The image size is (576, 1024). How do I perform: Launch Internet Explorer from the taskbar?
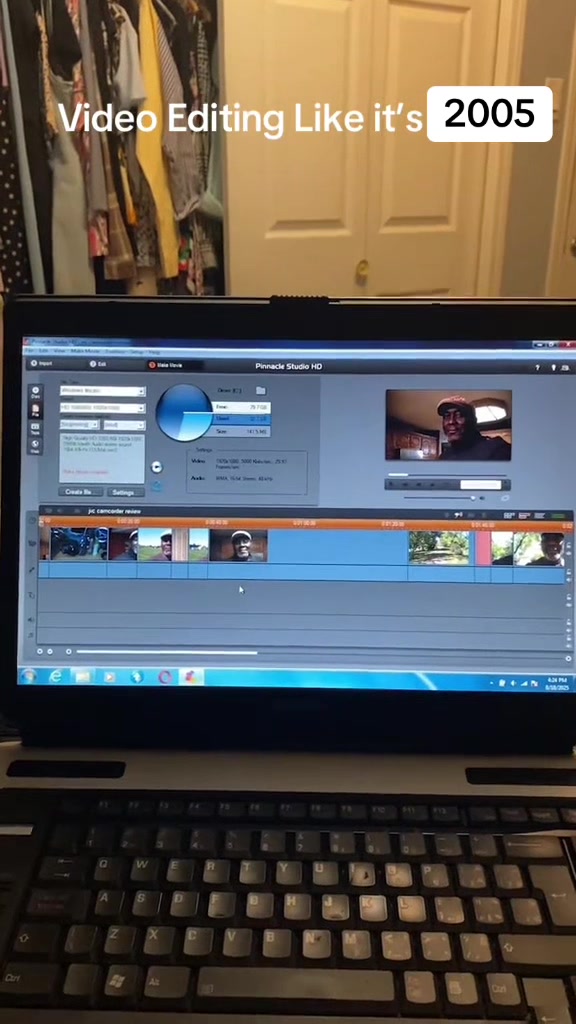[55, 676]
